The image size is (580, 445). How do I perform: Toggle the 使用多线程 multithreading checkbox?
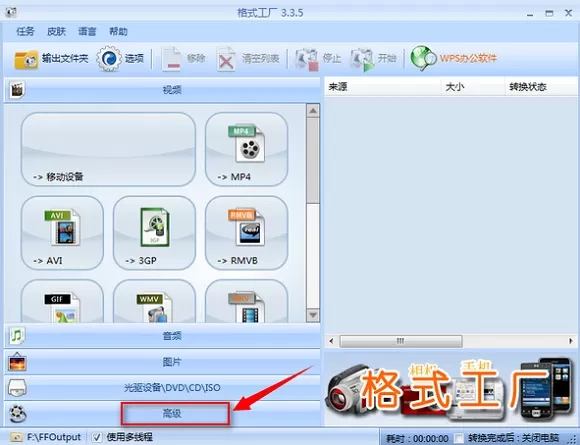point(97,437)
